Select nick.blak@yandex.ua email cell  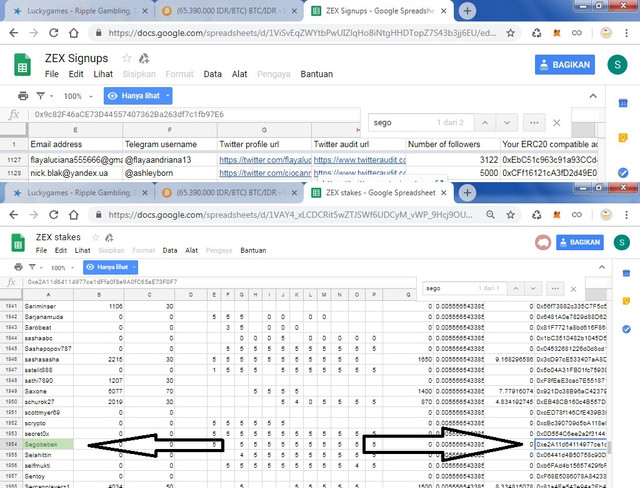(x=76, y=173)
